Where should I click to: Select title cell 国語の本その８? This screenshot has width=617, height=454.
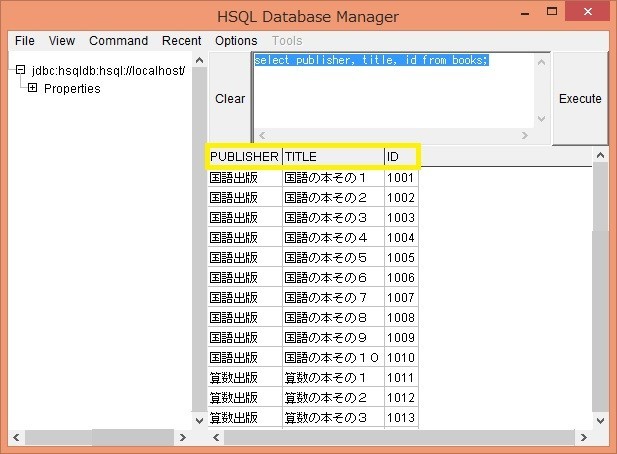click(x=333, y=317)
